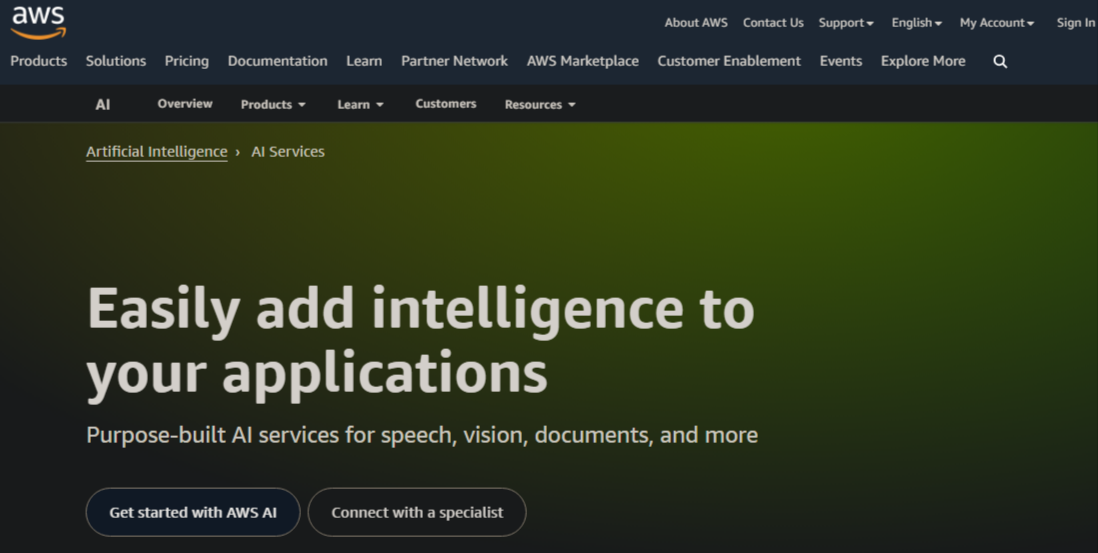The height and width of the screenshot is (553, 1098).
Task: Open the Learn main menu item
Action: pos(364,61)
